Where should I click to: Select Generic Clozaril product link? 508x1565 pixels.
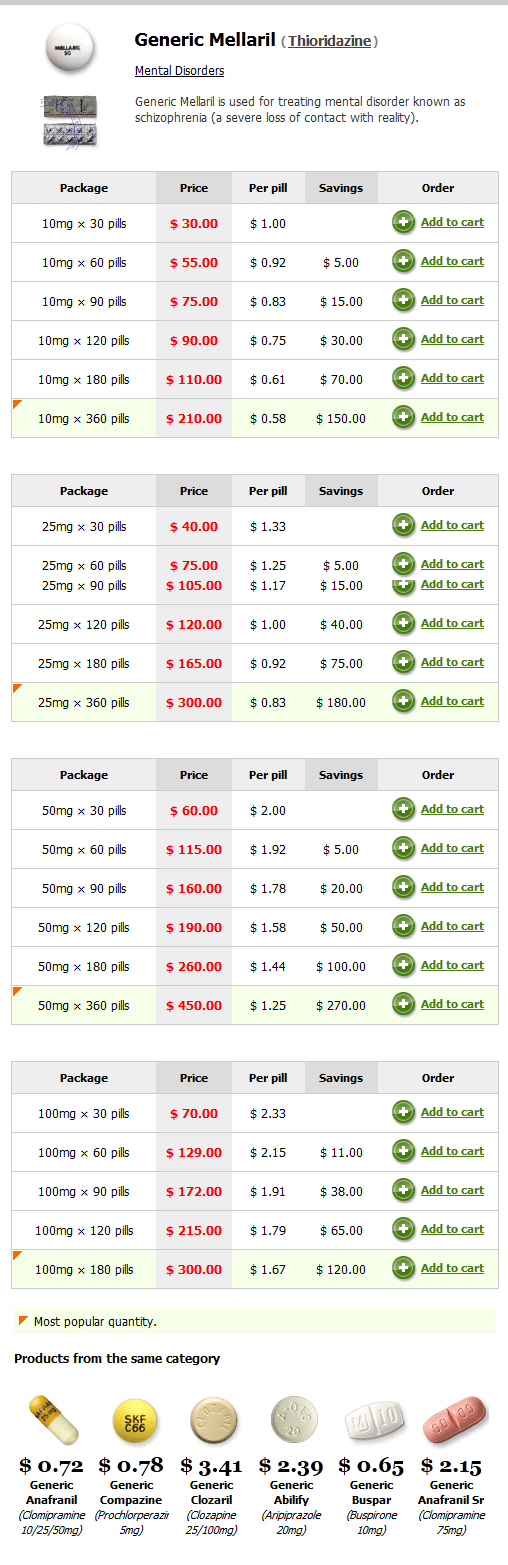212,1492
